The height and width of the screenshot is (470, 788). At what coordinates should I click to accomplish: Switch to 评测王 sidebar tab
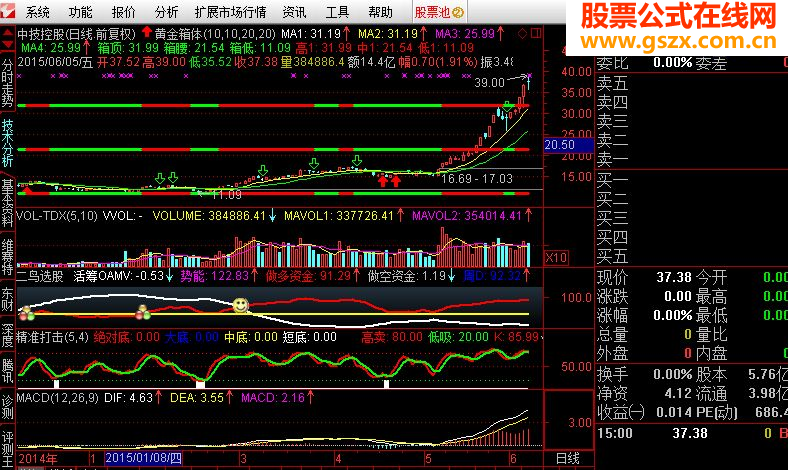(8, 449)
